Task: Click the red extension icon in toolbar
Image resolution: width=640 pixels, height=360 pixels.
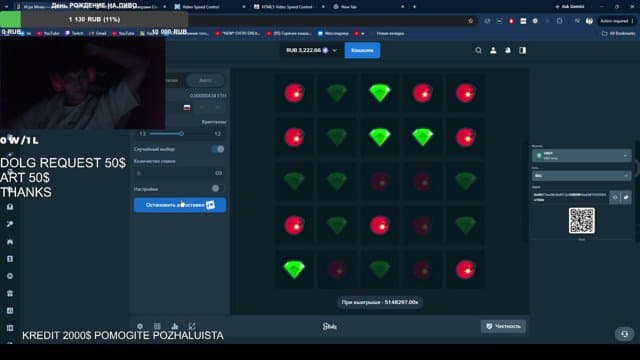Action: click(x=511, y=21)
